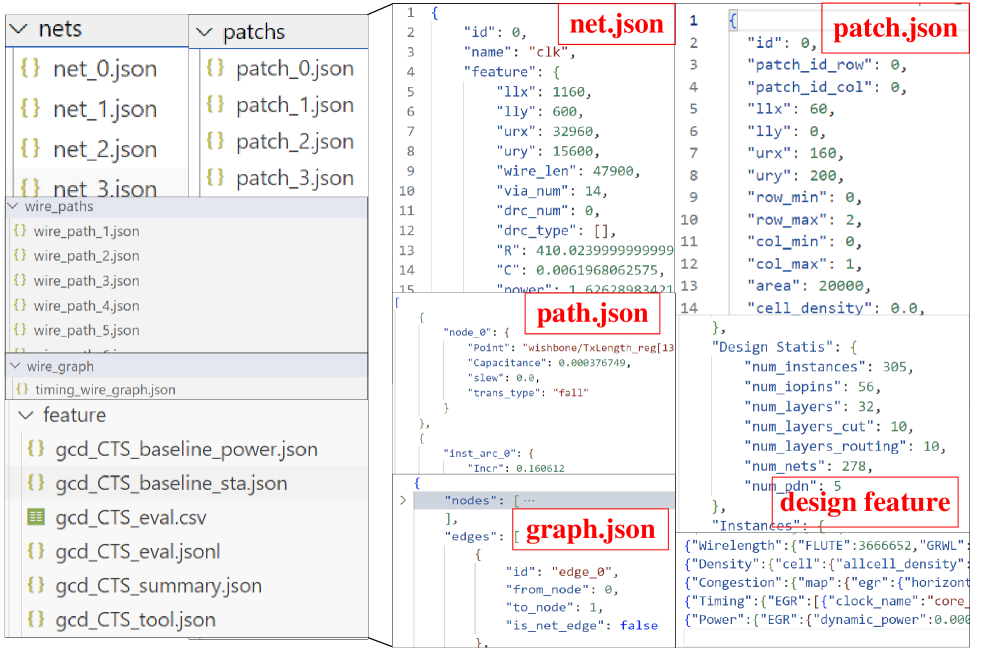
Task: Click JSON icon beside gcd_CTS_baseline_power.json
Action: pyautogui.click(x=36, y=449)
